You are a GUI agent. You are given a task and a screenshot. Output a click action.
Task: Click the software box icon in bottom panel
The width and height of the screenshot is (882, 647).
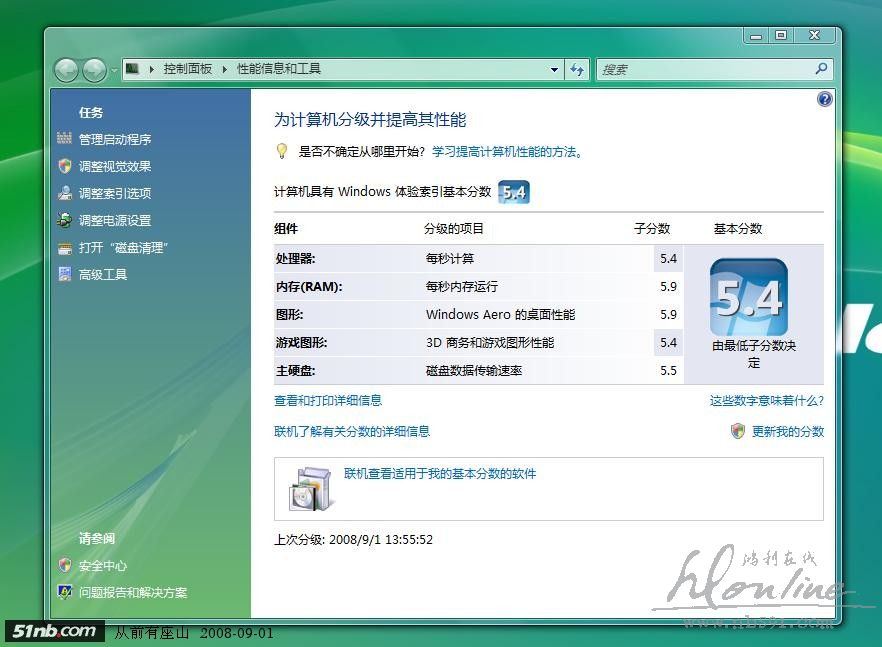click(x=309, y=488)
